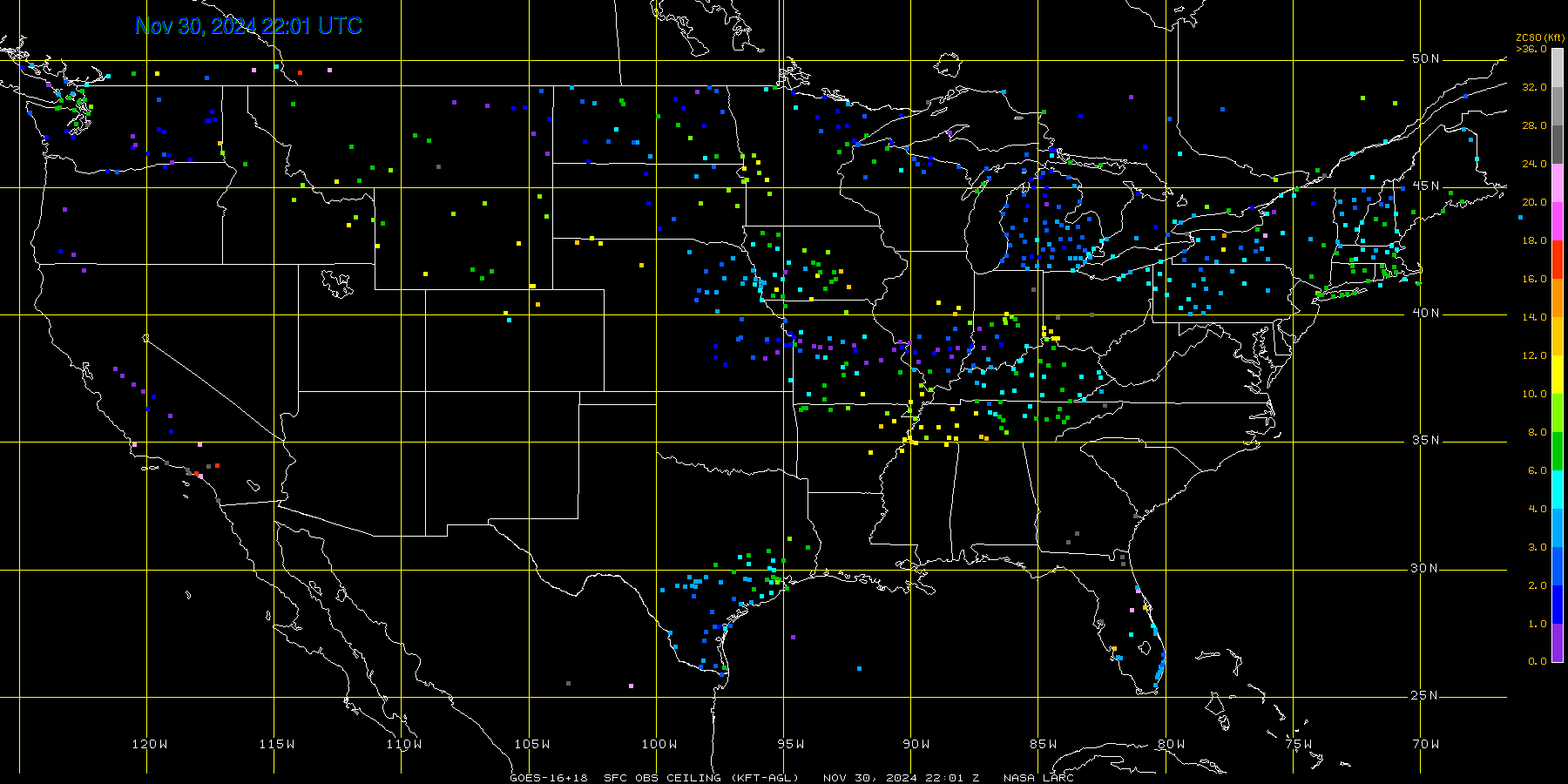Click the '28.0' legend value
Viewport: 1568px width, 784px height.
pos(1534,125)
